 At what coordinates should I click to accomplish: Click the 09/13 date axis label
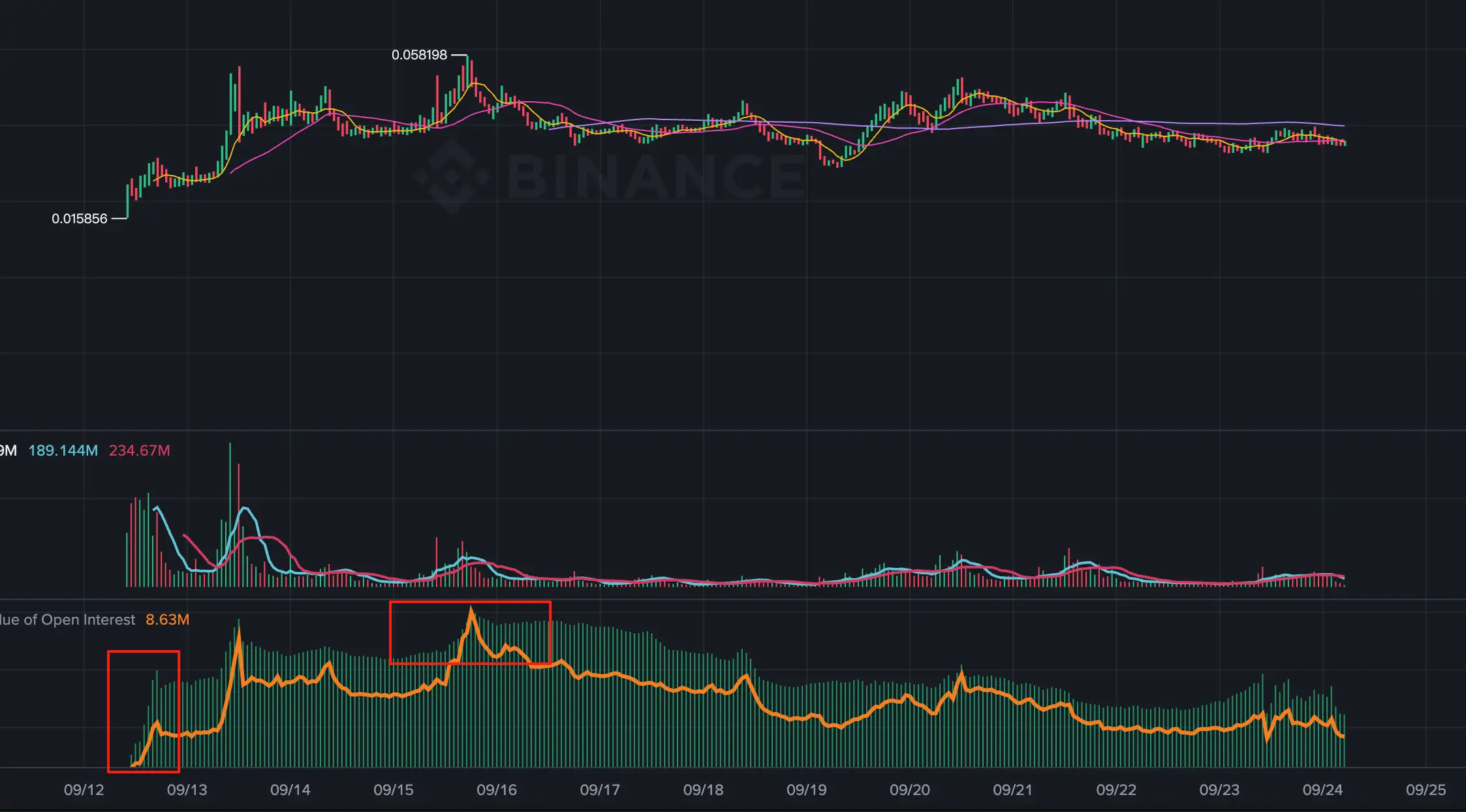(187, 790)
